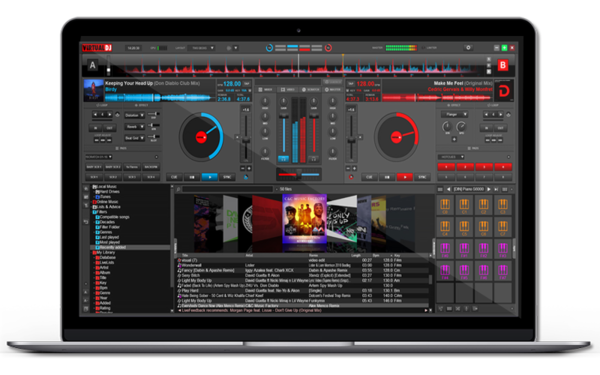Click the search magnifier icon in browser

(x=178, y=189)
